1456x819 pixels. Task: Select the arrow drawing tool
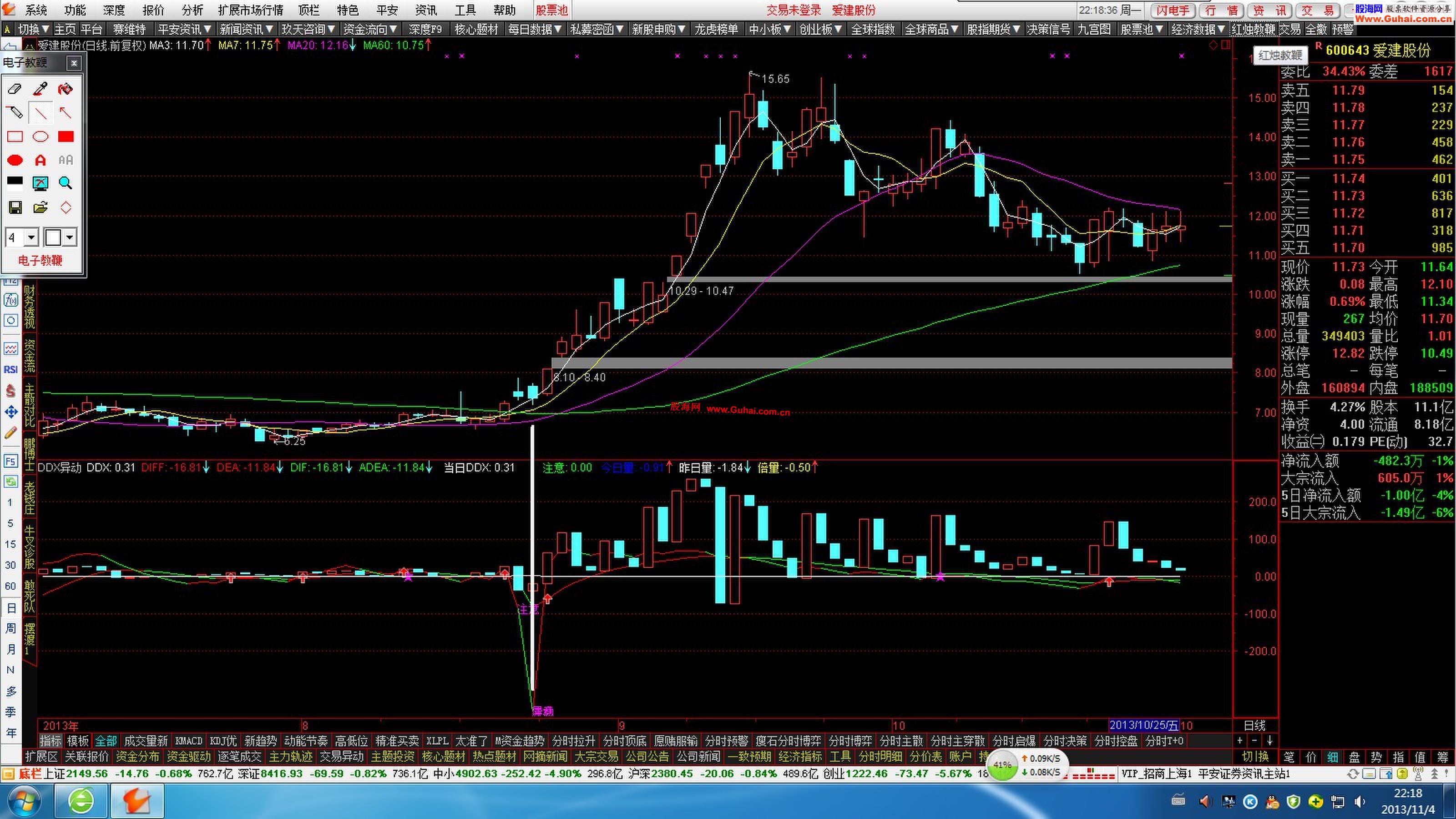pos(66,112)
